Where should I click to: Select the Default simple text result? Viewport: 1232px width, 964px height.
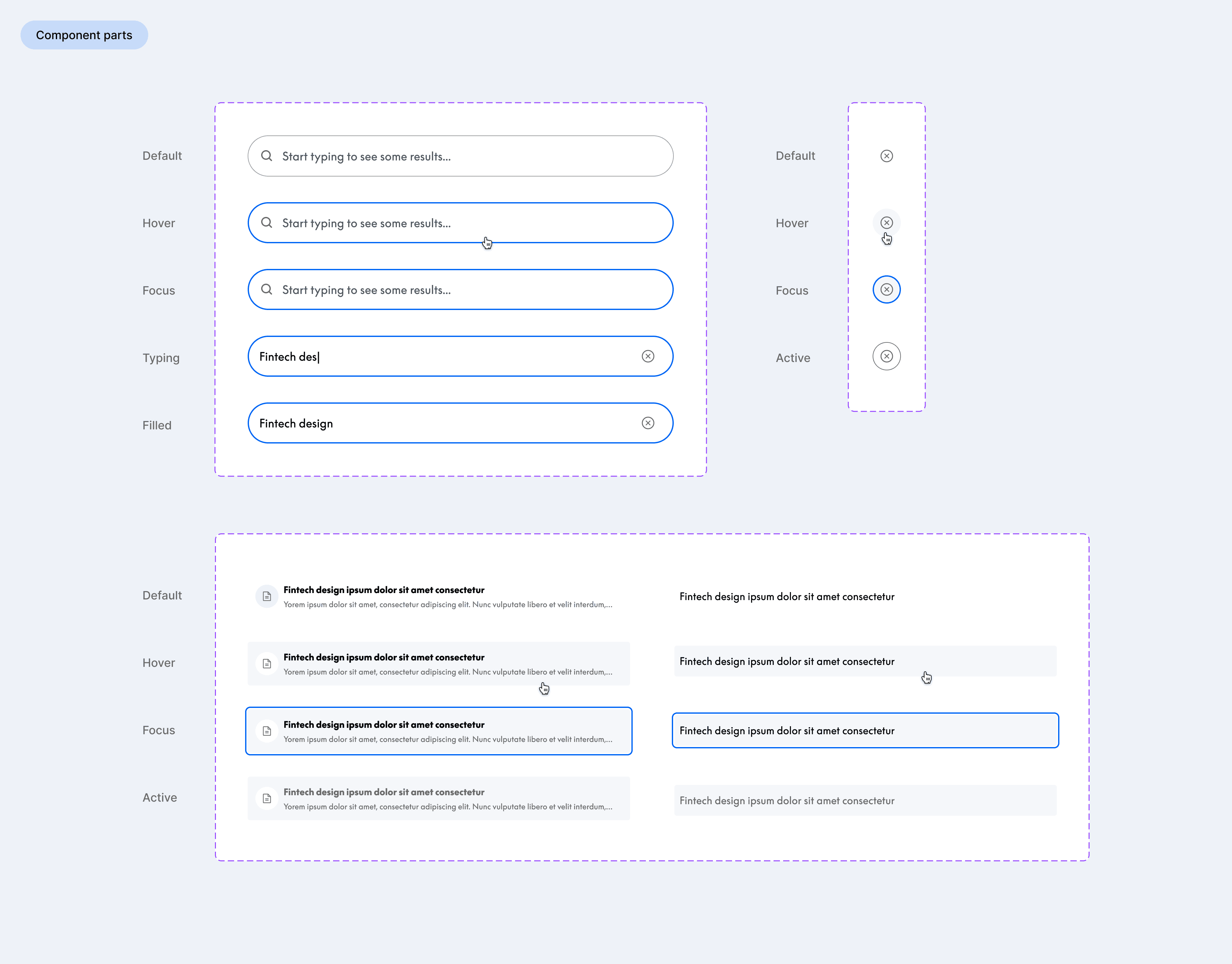787,597
